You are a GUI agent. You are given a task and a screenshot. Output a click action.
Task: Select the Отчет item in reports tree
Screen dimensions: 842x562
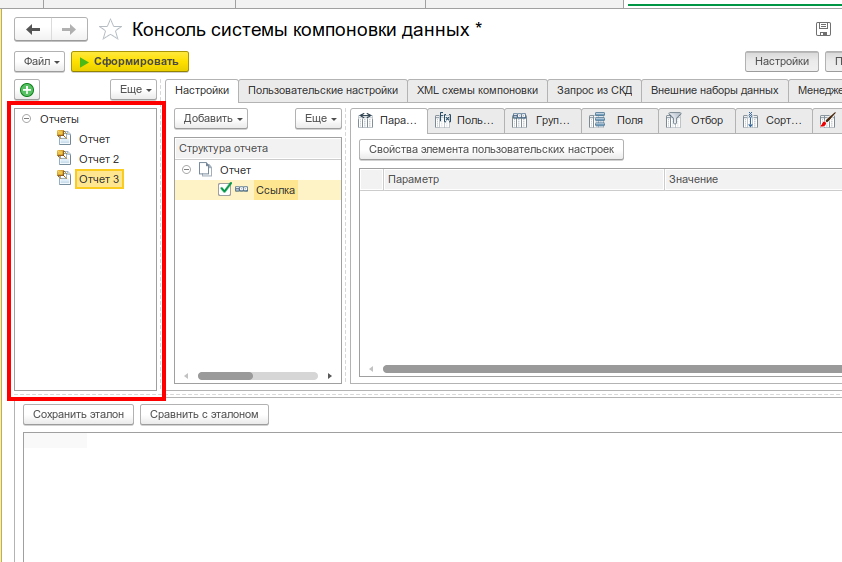pos(94,139)
